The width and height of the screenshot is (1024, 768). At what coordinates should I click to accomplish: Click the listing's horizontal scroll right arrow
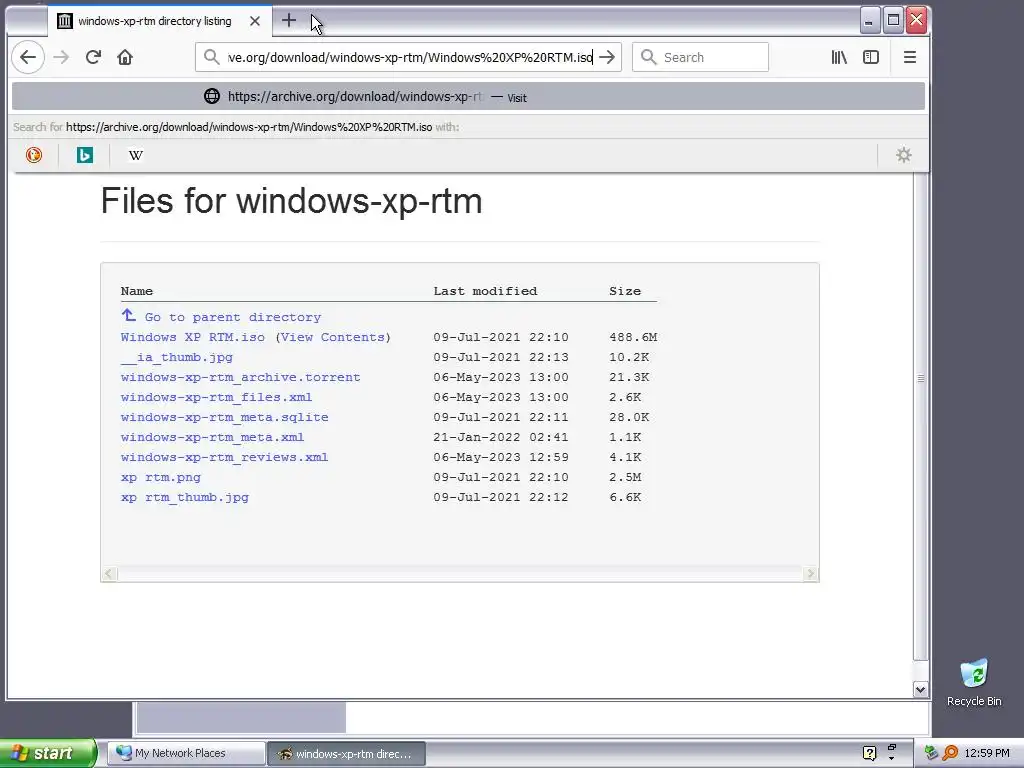(810, 574)
